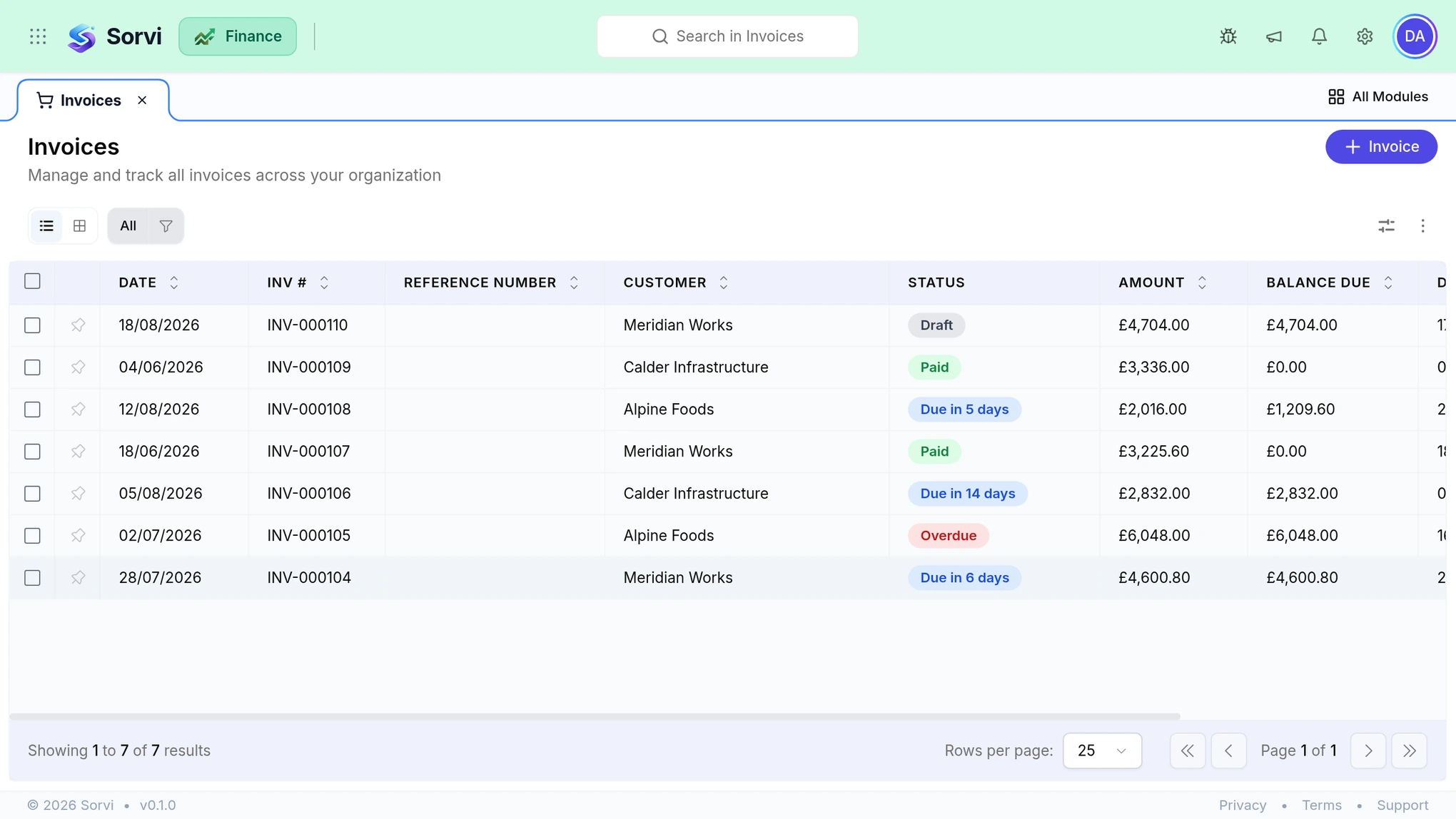Screen dimensions: 1456x819
Task: Select the INV-000107 row checkbox
Action: click(x=32, y=452)
